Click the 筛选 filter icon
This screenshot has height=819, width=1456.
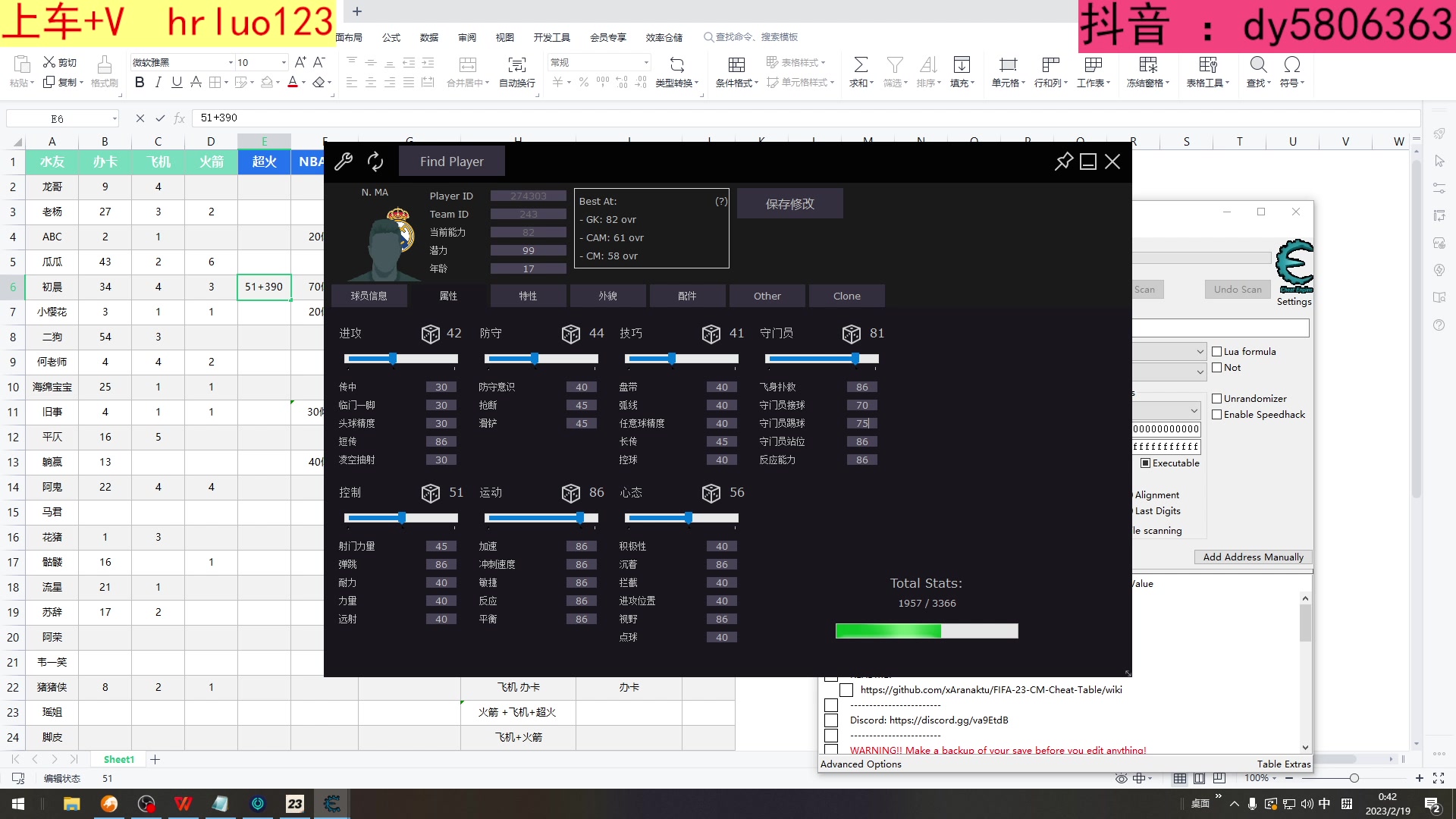[x=895, y=64]
